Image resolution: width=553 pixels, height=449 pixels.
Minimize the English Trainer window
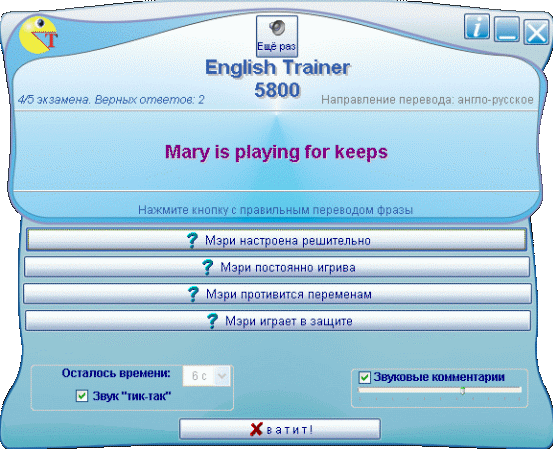pos(507,30)
